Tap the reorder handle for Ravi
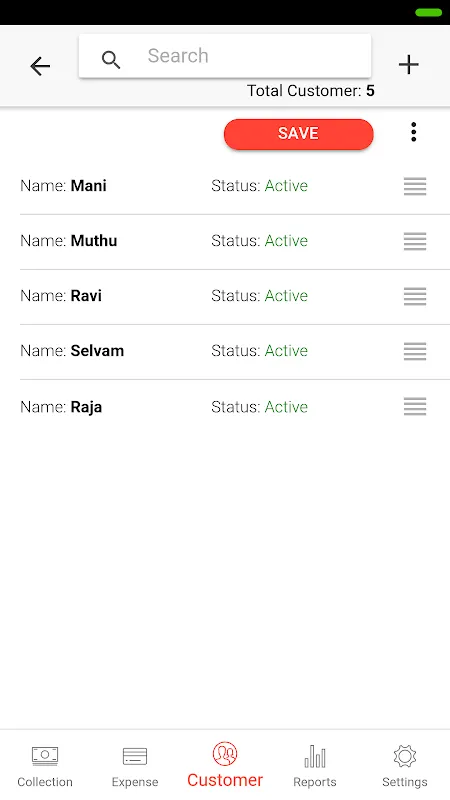Screen dimensions: 450x800 pos(415,296)
